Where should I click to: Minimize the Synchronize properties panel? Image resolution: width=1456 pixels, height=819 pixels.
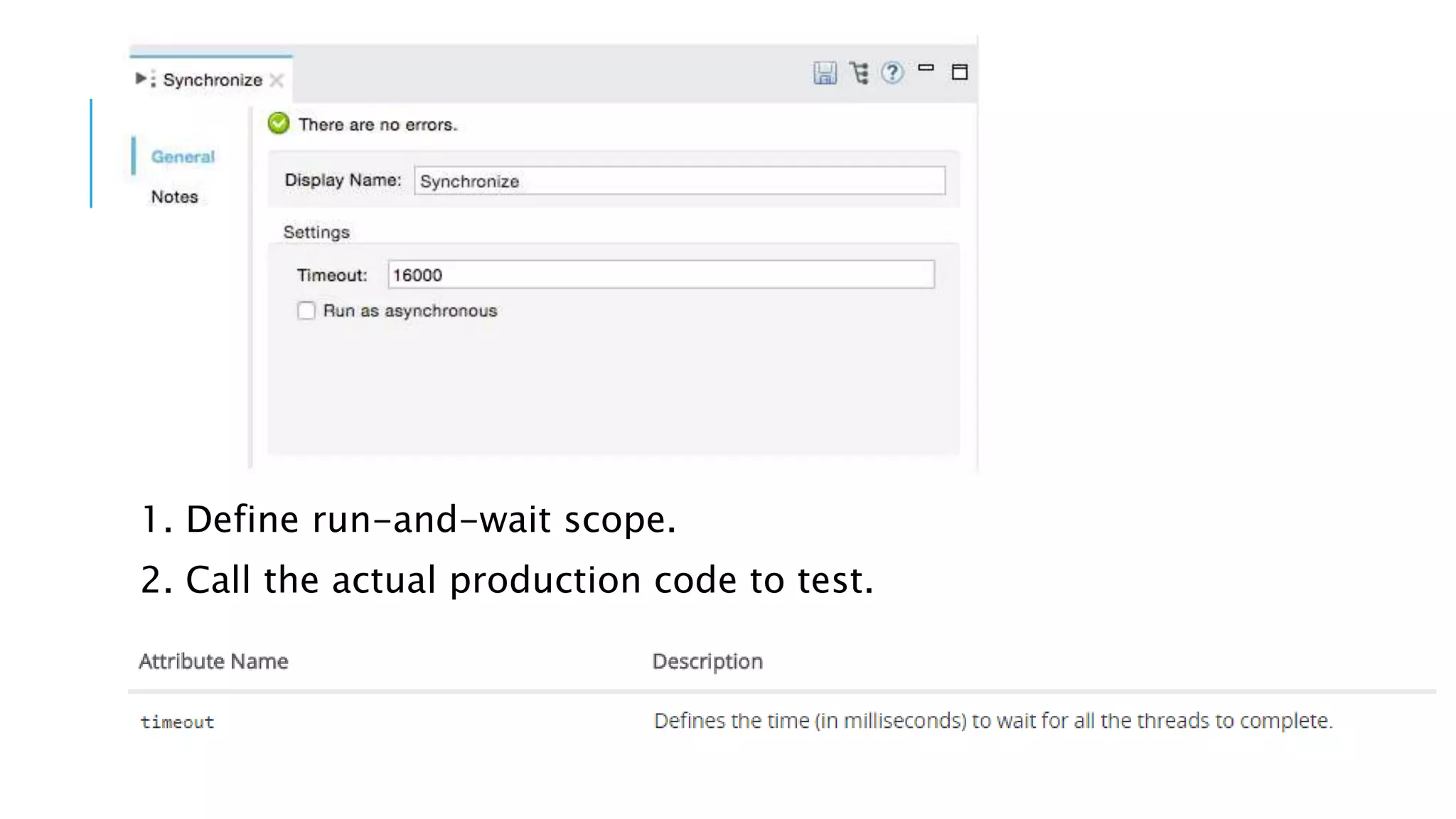[926, 68]
